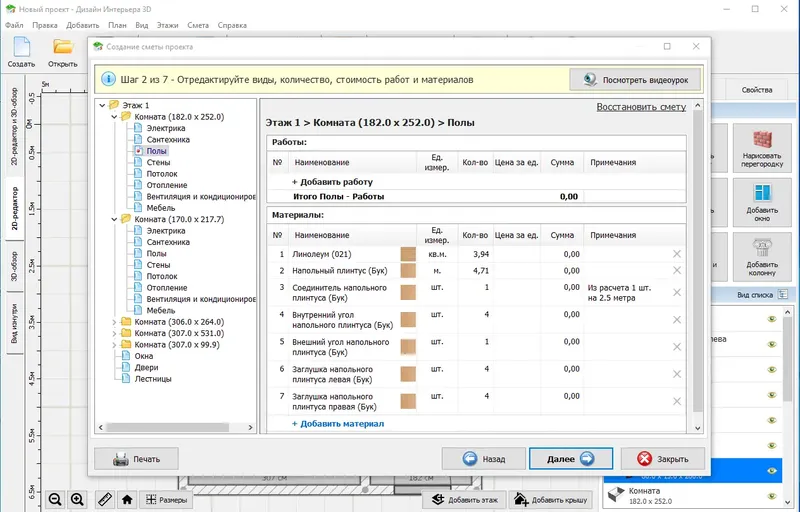Open the Файл menu
Screen dimensions: 800x512
point(14,25)
